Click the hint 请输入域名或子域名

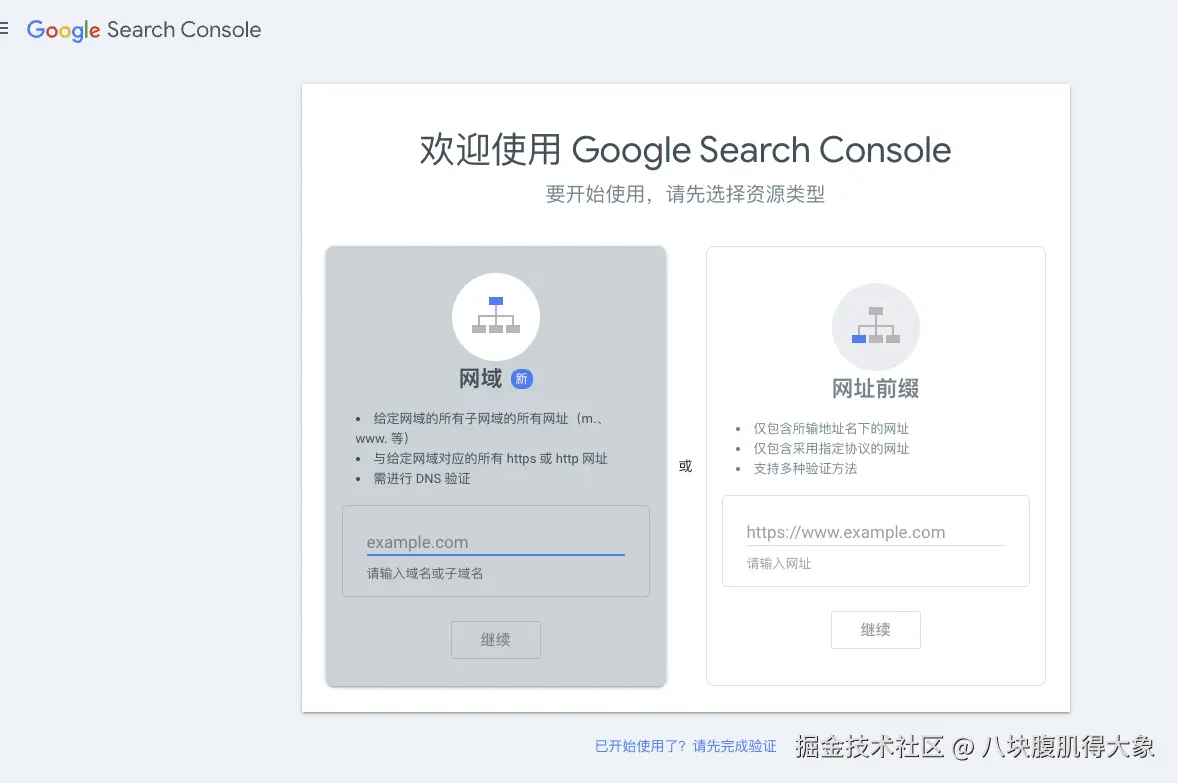point(425,573)
